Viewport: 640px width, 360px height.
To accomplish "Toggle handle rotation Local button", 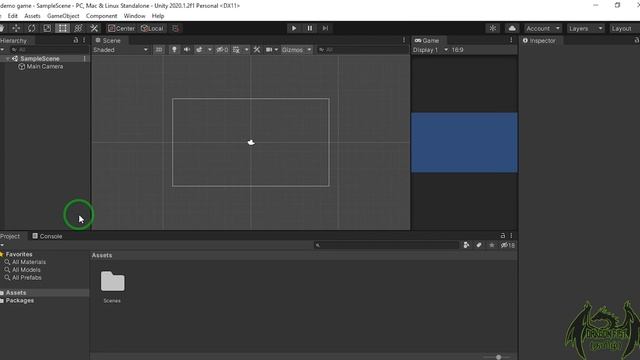I will tap(152, 28).
